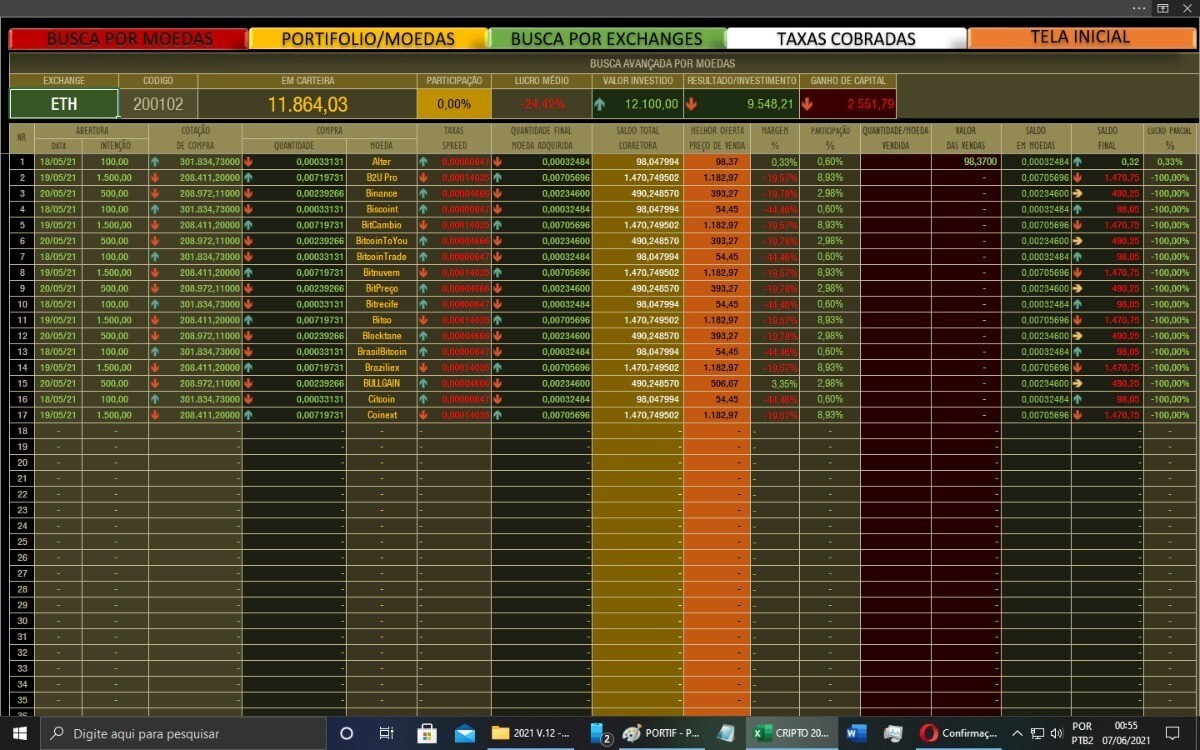Open the Word icon in taskbar
1200x750 pixels.
click(856, 733)
